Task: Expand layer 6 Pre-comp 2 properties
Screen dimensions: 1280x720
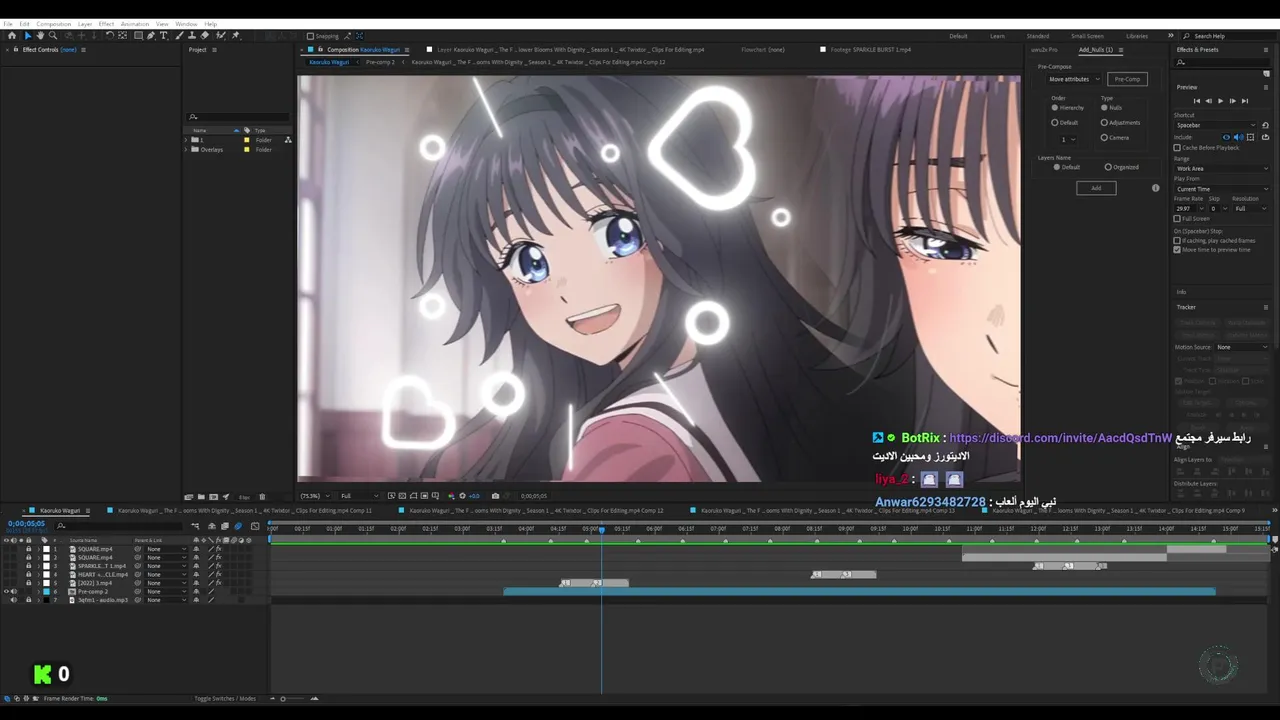Action: click(x=38, y=592)
